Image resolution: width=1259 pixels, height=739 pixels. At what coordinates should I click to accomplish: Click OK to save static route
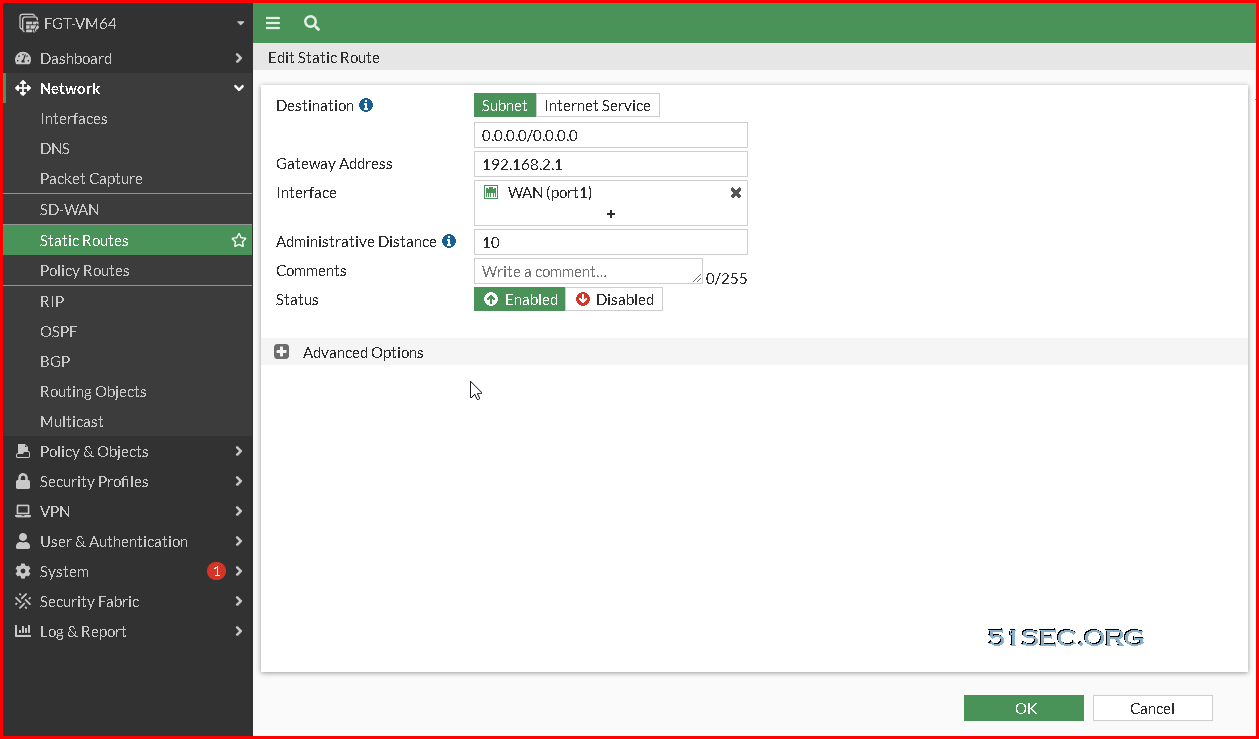tap(1024, 708)
